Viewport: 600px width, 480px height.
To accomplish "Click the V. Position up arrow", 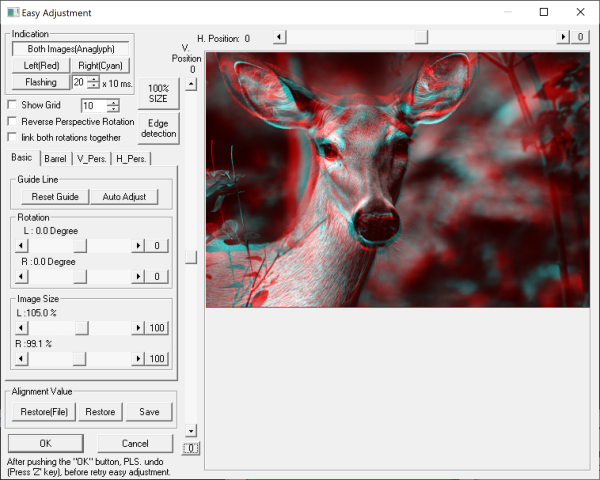I will tap(191, 84).
